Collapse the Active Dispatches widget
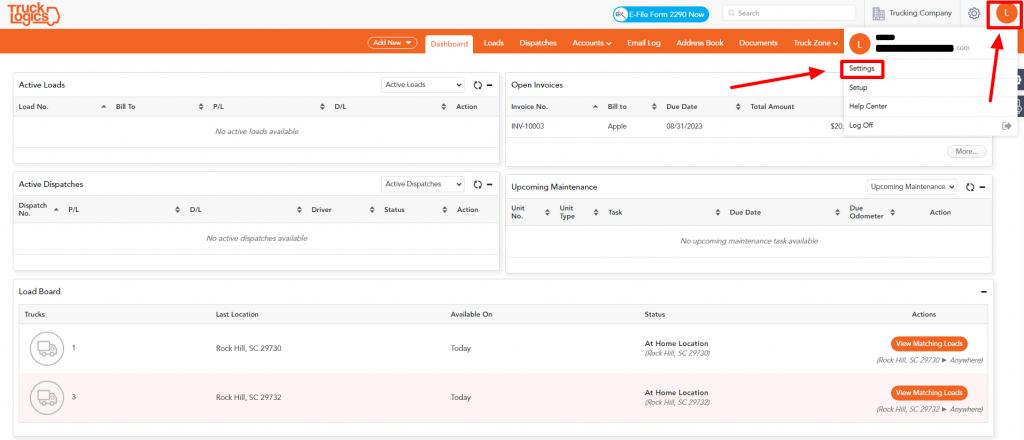Image resolution: width=1024 pixels, height=440 pixels. [490, 184]
